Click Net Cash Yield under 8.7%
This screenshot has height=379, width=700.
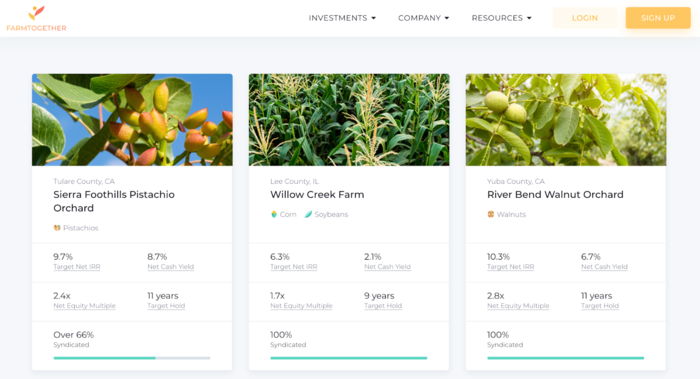[x=171, y=267]
